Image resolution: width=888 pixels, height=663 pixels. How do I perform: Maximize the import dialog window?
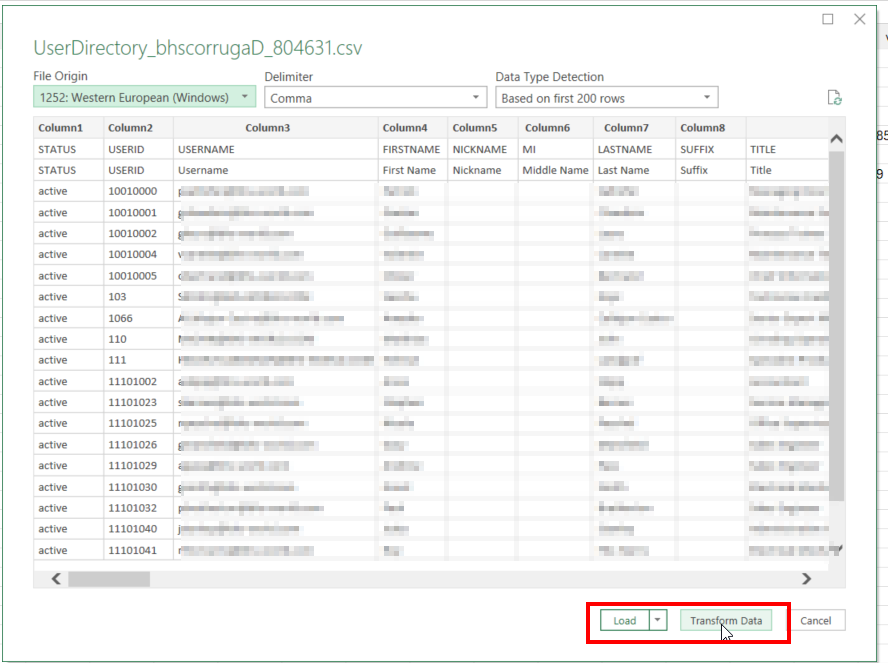[827, 19]
